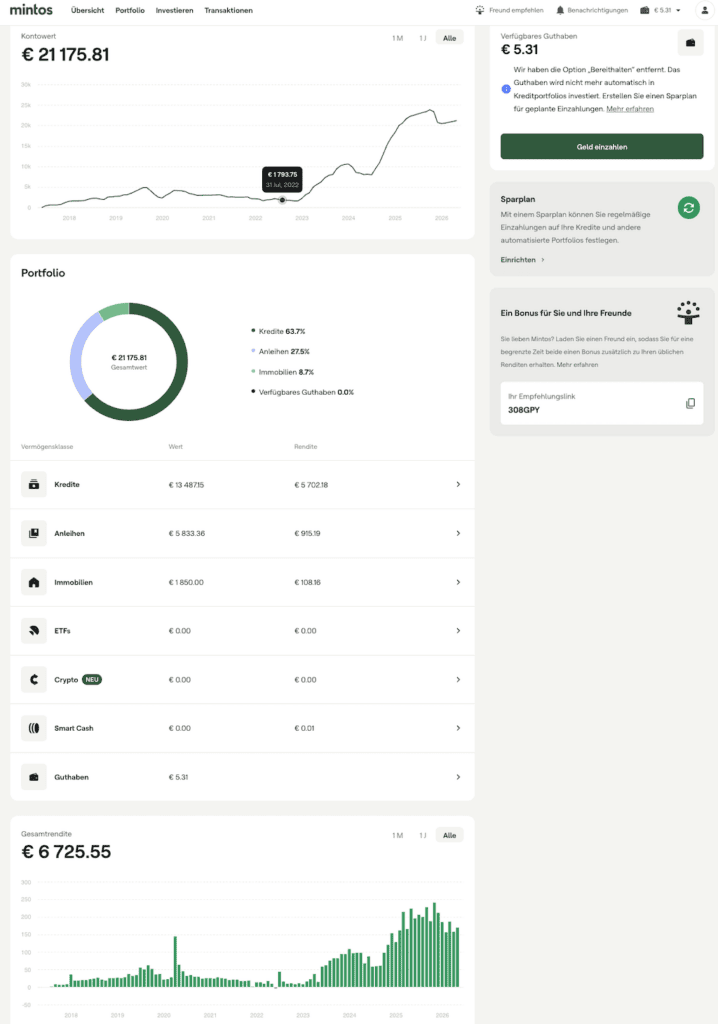The image size is (718, 1024).
Task: Select Alle range for Gesamtrendite chart
Action: 449,835
